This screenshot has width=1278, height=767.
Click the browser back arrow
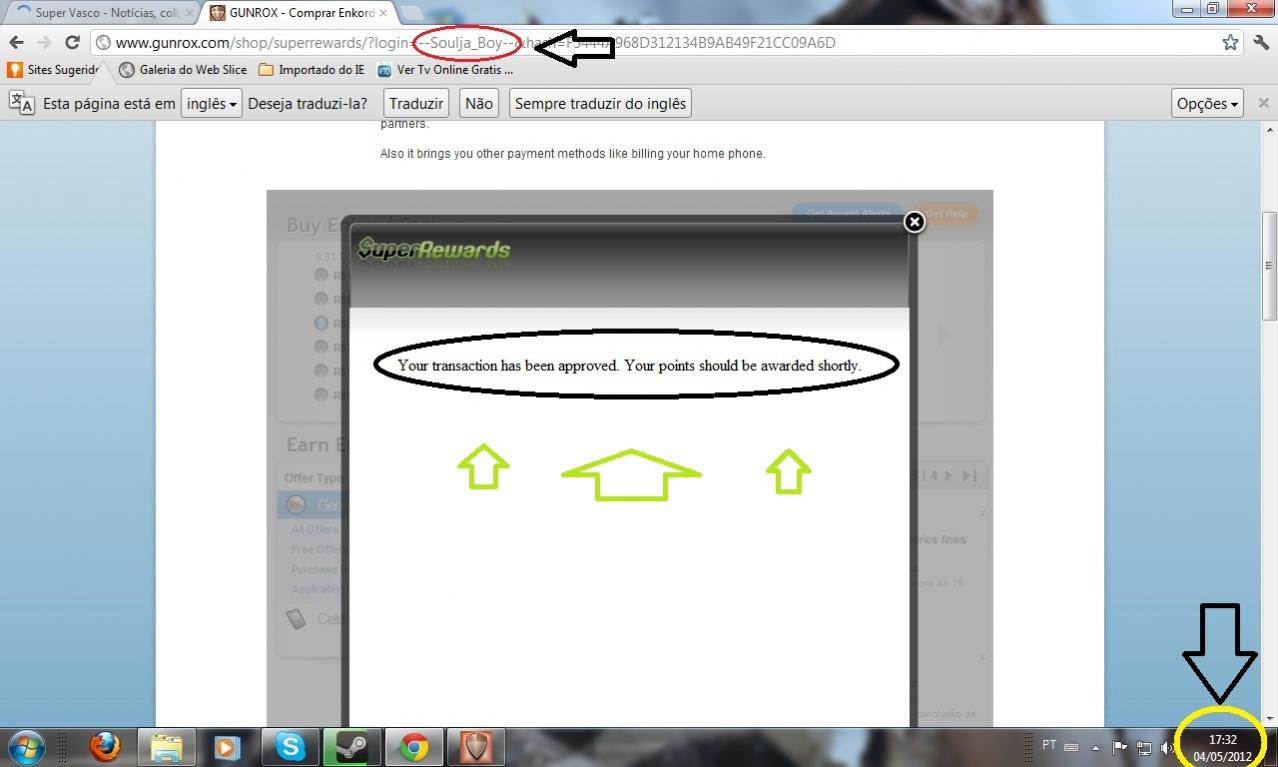[x=17, y=42]
